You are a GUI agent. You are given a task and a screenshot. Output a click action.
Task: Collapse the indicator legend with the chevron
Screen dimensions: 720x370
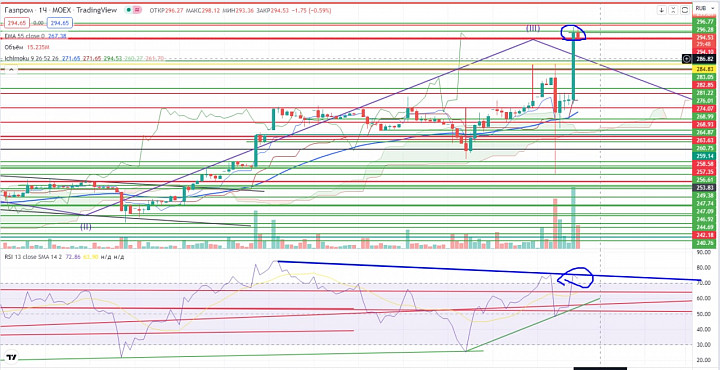(x=10, y=70)
